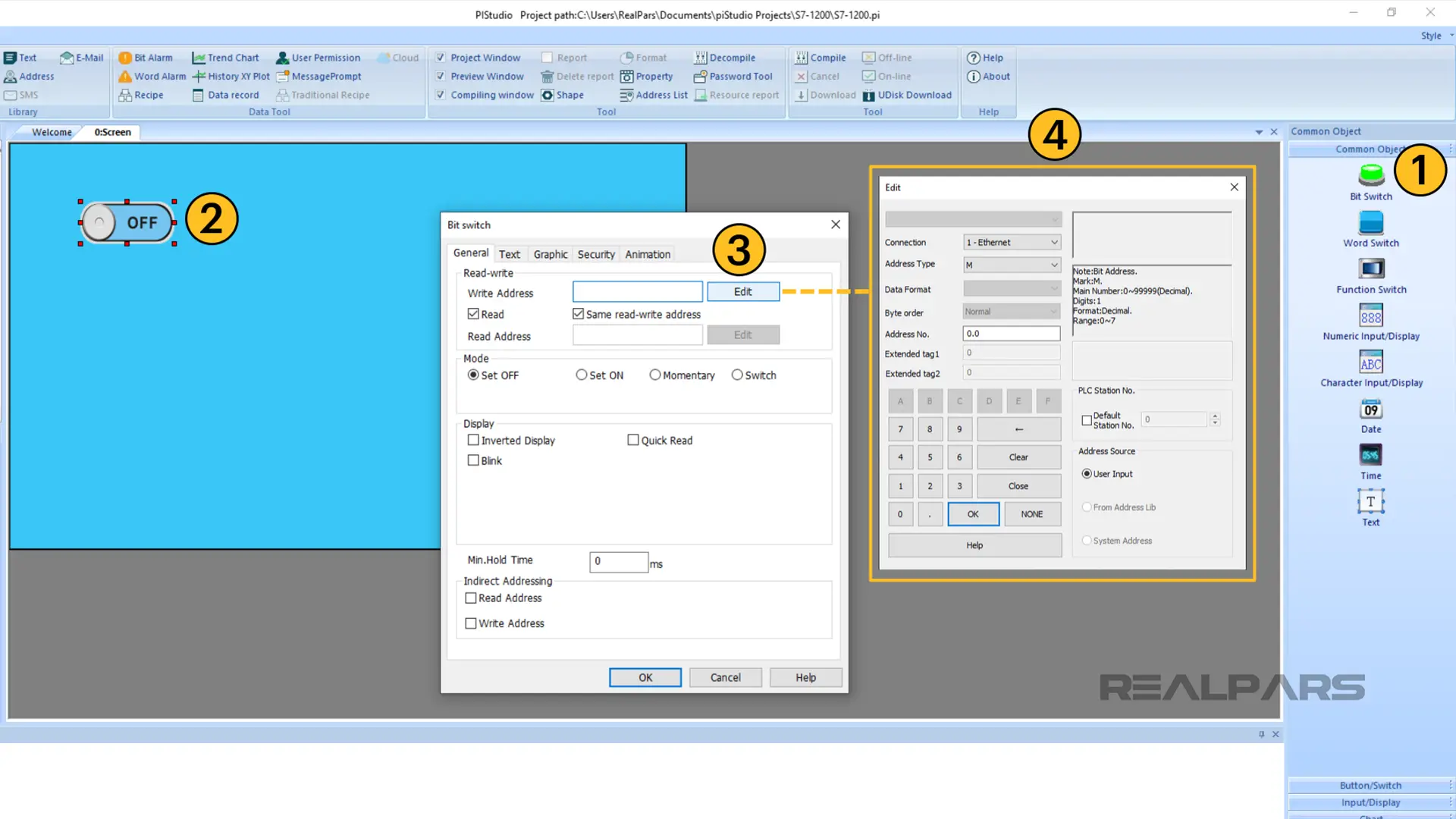1456x819 pixels.
Task: Click the Edit button for Write Address
Action: click(742, 292)
